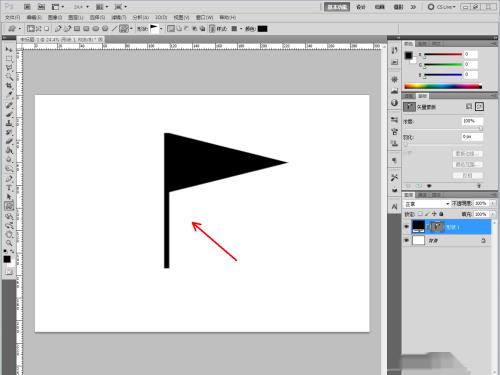Select the Move tool in toolbox
The width and height of the screenshot is (500, 375).
click(x=9, y=50)
